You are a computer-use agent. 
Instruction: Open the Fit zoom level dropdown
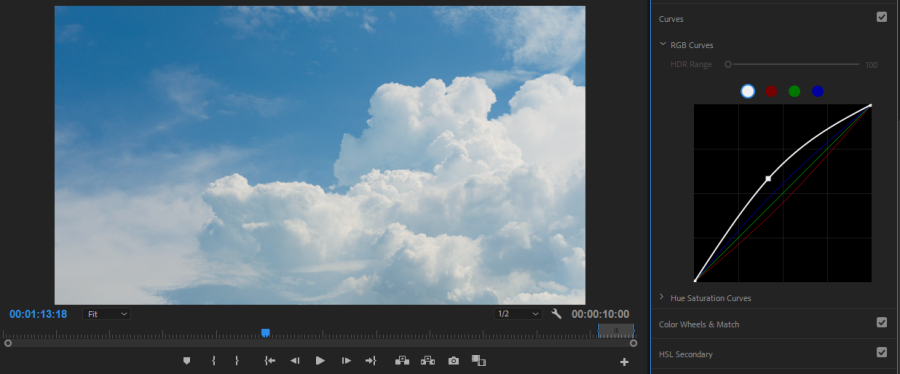107,314
